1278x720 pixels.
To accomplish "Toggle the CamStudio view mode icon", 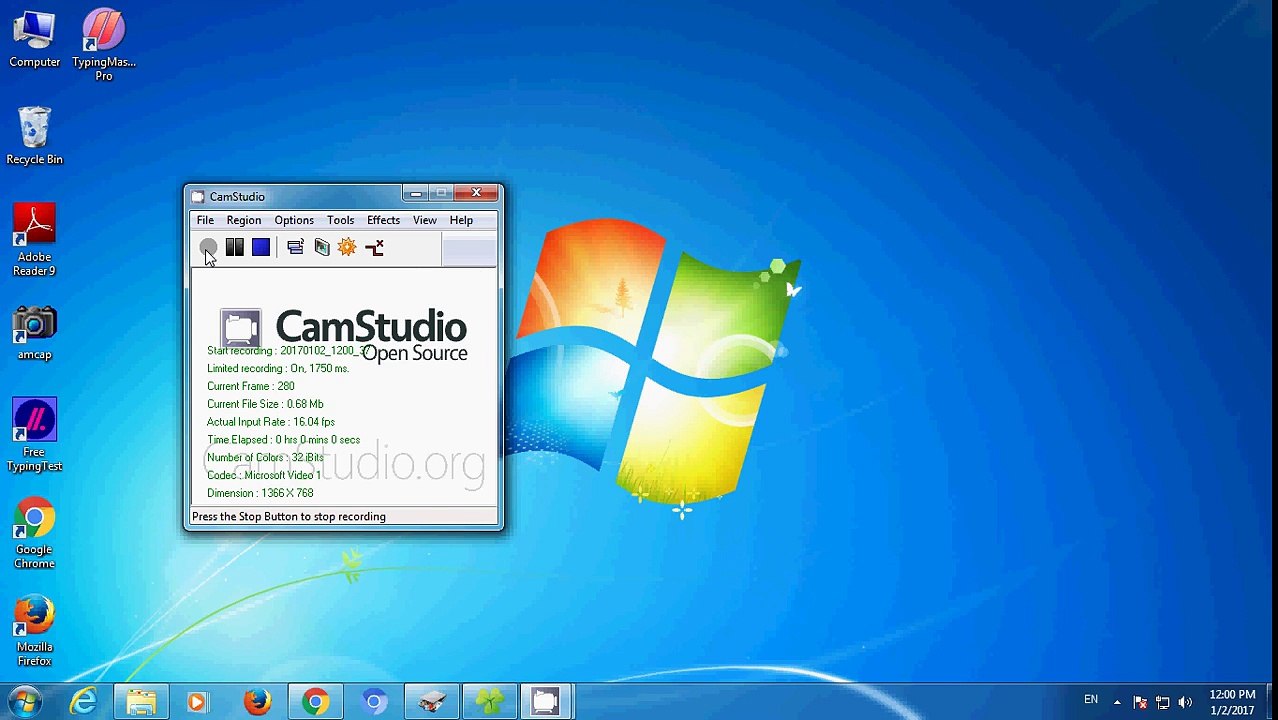I will click(x=295, y=247).
